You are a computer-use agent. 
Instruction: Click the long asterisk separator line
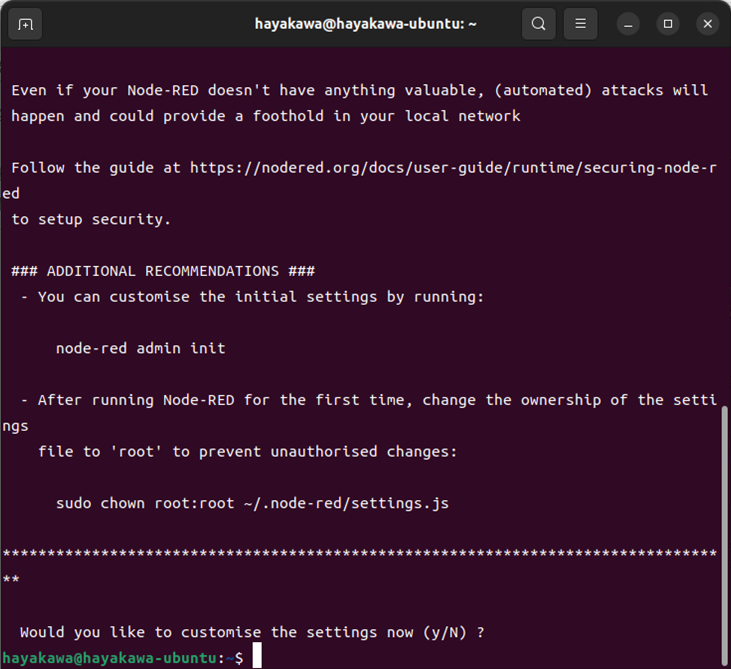[360, 554]
